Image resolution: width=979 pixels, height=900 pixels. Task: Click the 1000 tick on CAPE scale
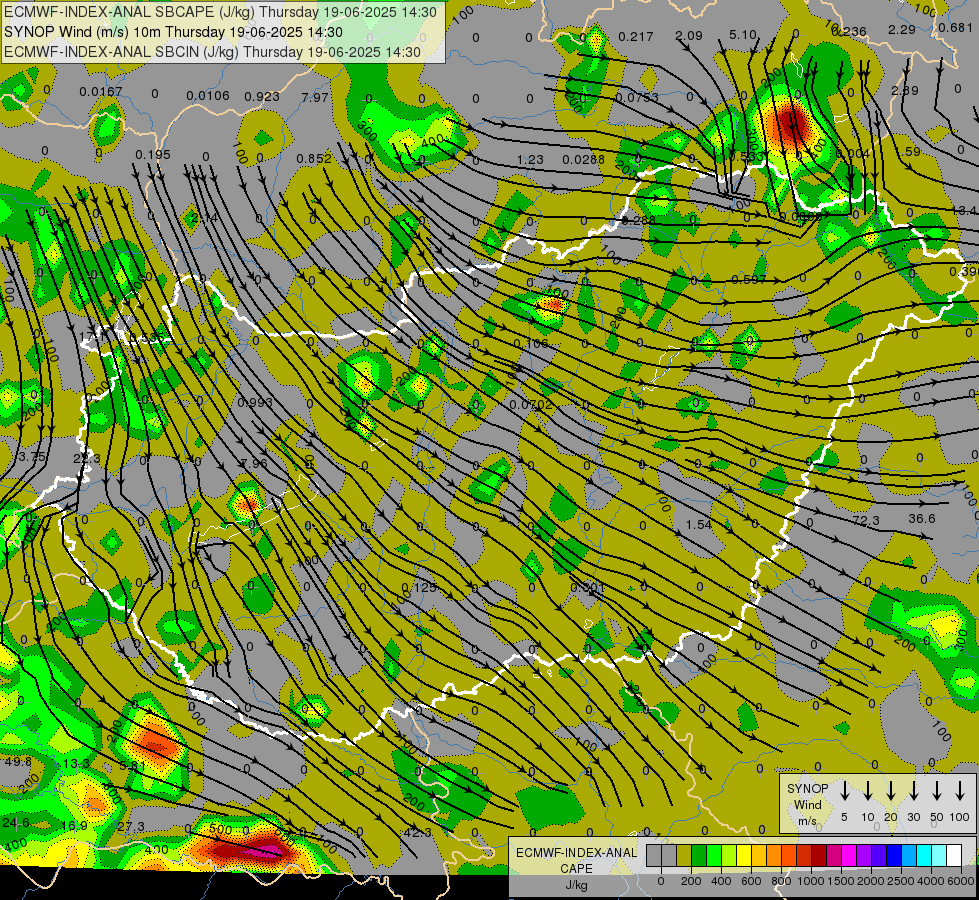click(810, 881)
